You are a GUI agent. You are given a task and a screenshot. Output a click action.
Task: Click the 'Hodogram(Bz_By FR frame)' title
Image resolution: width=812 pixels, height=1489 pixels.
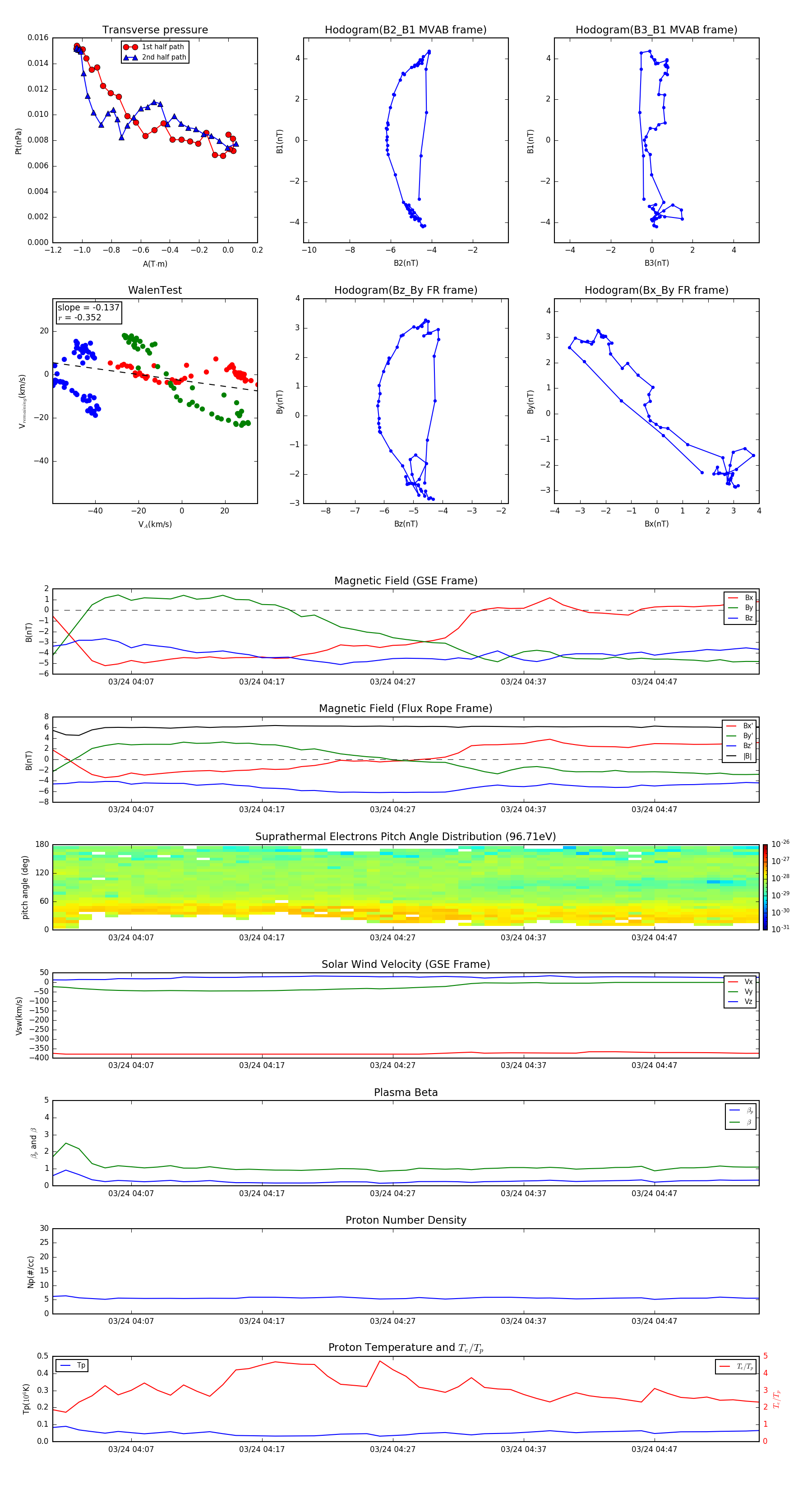[406, 290]
